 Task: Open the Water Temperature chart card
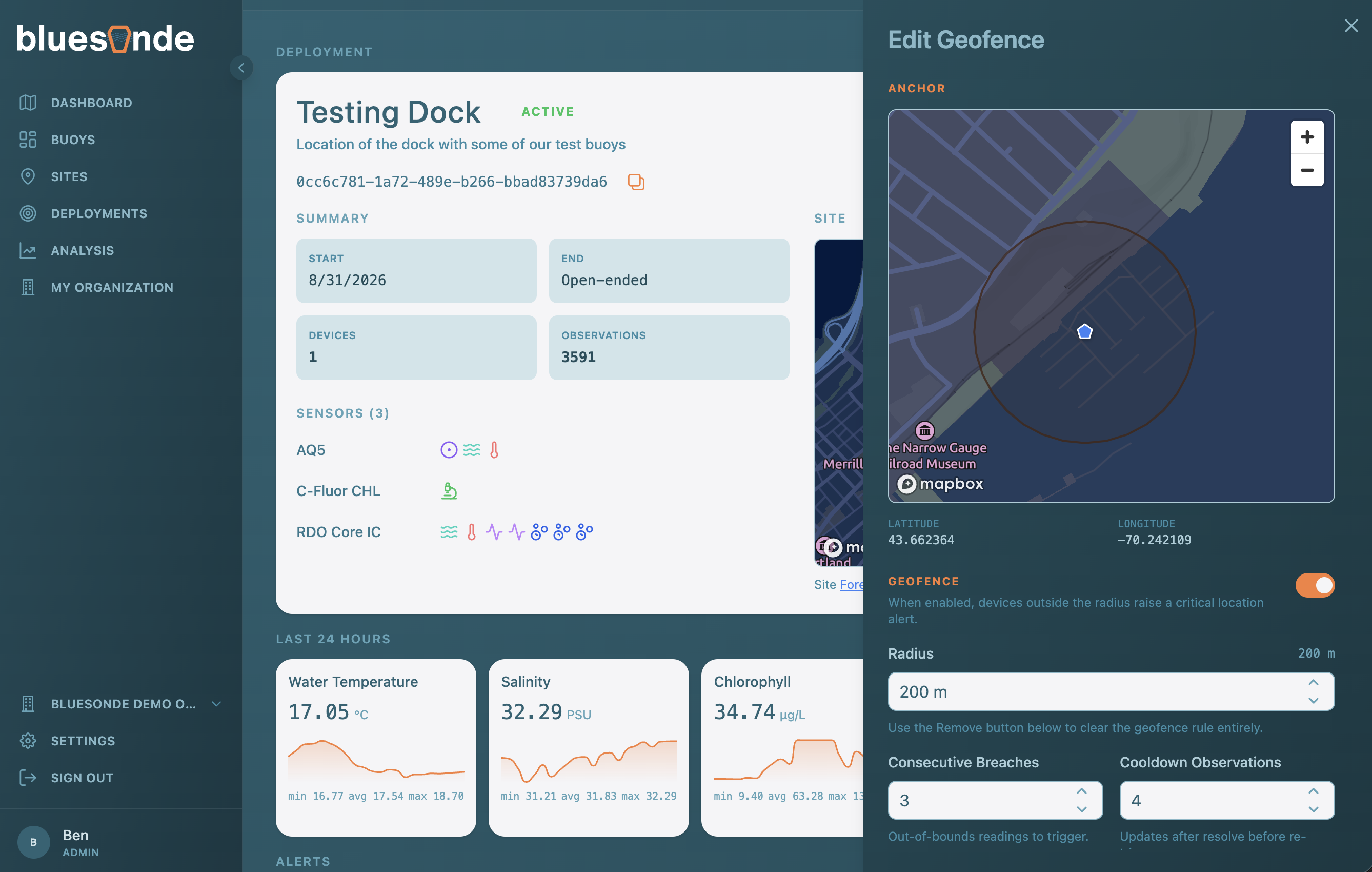coord(376,748)
